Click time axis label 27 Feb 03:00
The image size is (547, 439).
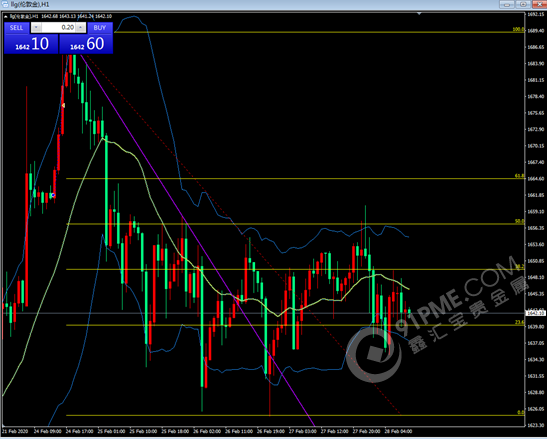pos(303,431)
